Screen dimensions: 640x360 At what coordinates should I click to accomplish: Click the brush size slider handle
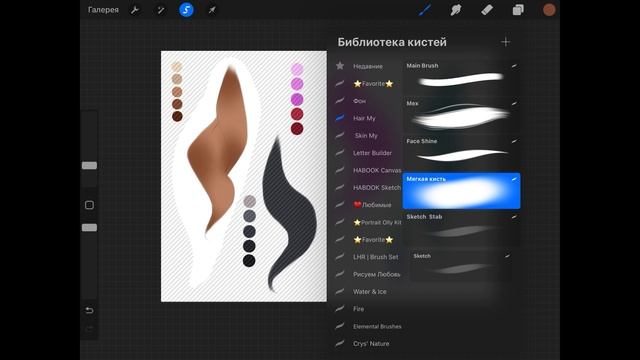[89, 165]
